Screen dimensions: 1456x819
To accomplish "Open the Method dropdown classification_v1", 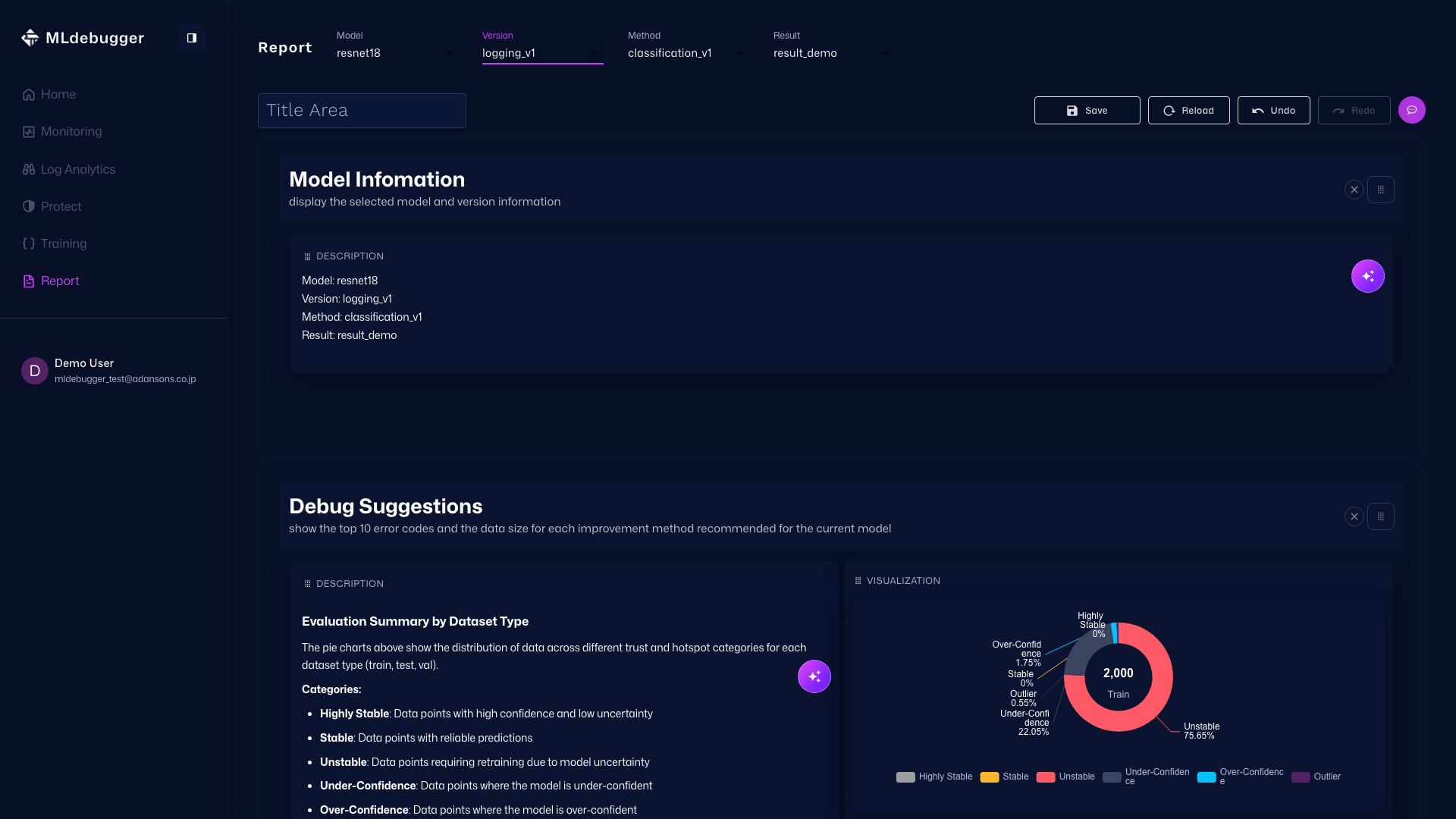I will [x=687, y=53].
